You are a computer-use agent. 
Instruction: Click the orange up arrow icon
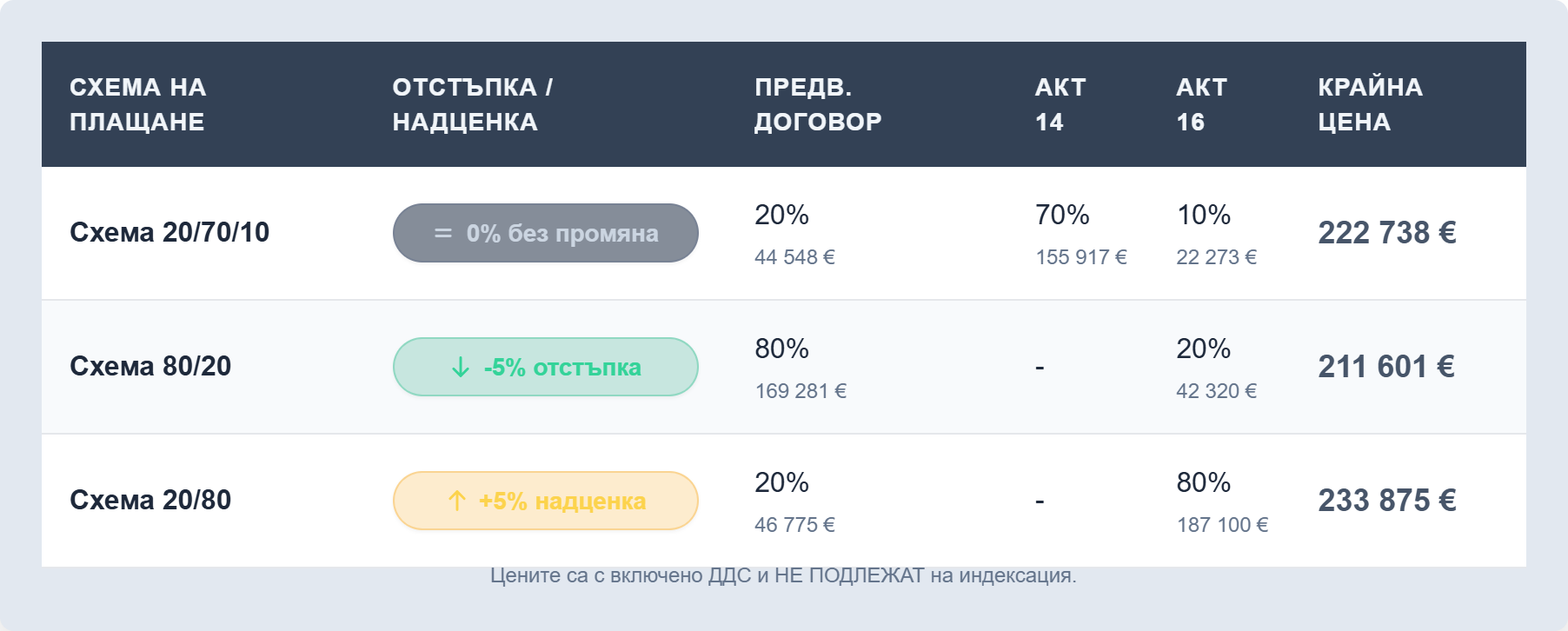[457, 501]
